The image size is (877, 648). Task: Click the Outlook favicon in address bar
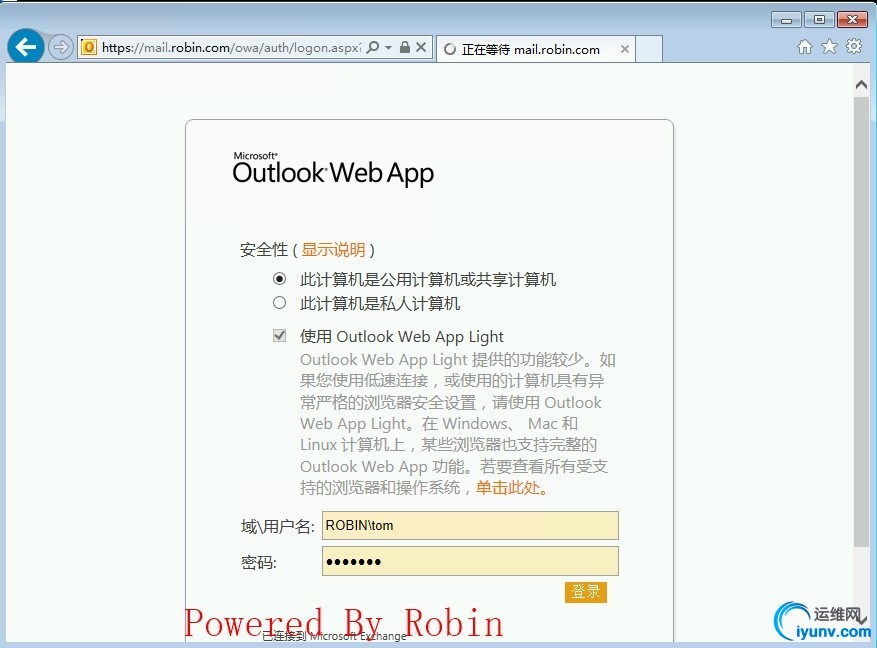point(88,48)
